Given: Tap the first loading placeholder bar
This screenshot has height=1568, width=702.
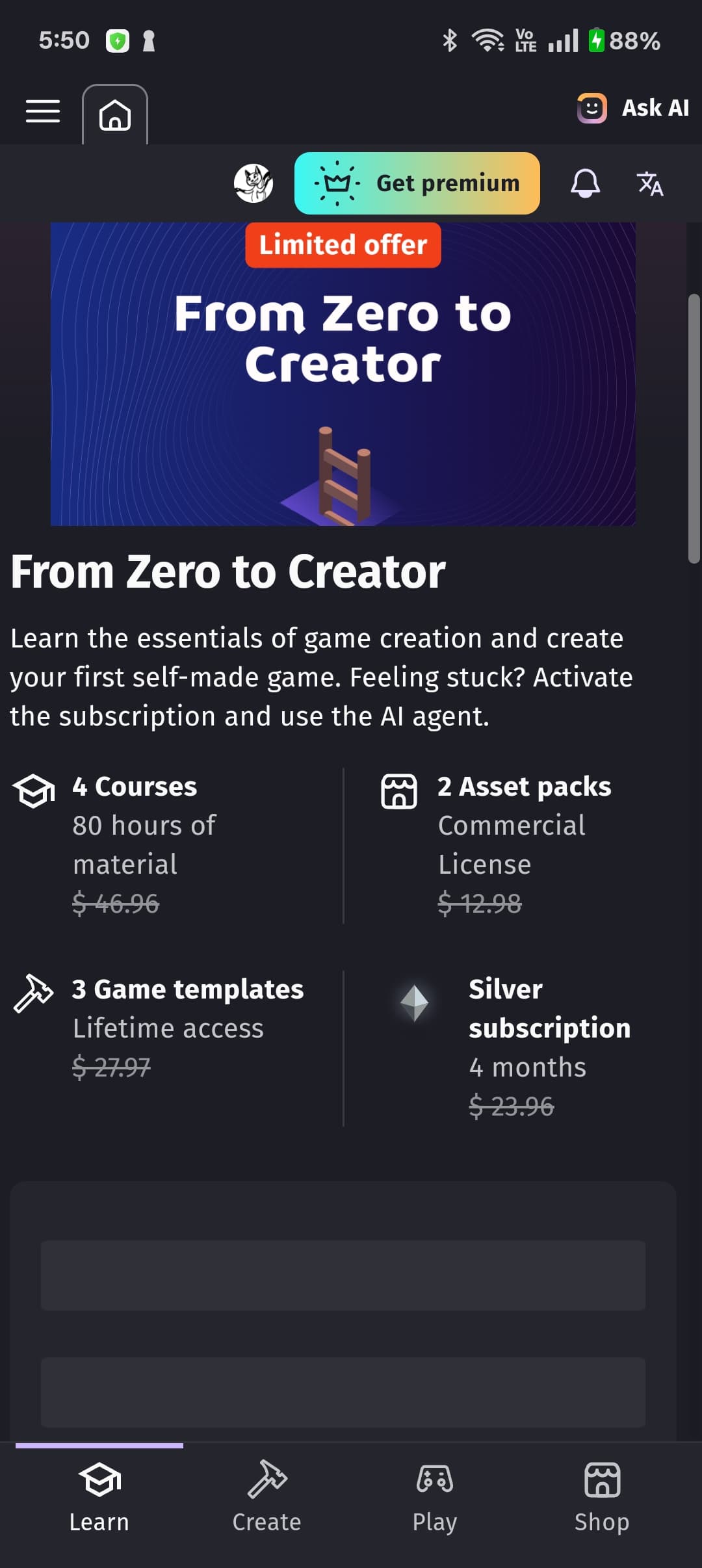Looking at the screenshot, I should 343,1275.
